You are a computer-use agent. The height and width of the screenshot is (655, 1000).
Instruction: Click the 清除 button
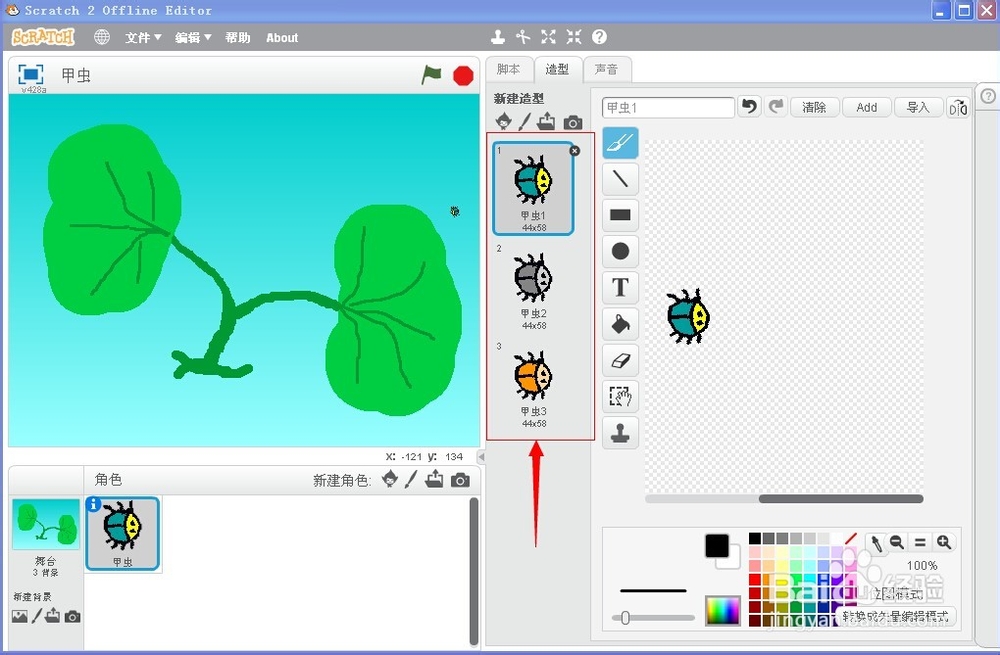click(814, 107)
